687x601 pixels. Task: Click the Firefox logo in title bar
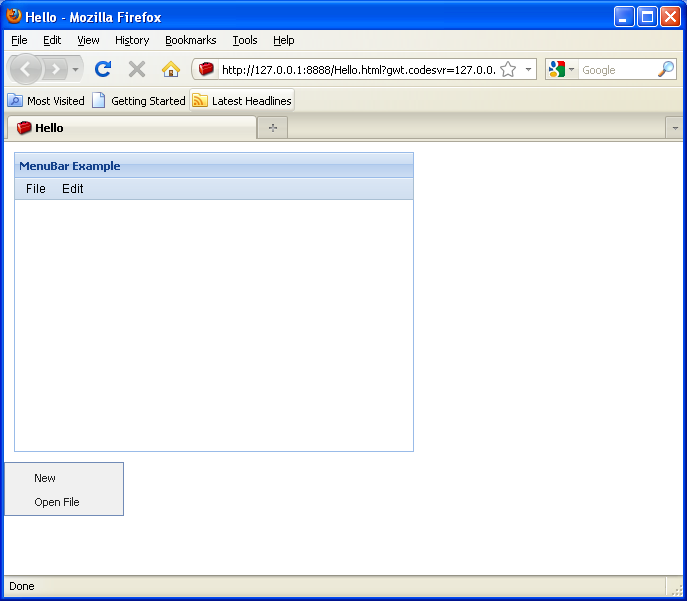[x=14, y=16]
